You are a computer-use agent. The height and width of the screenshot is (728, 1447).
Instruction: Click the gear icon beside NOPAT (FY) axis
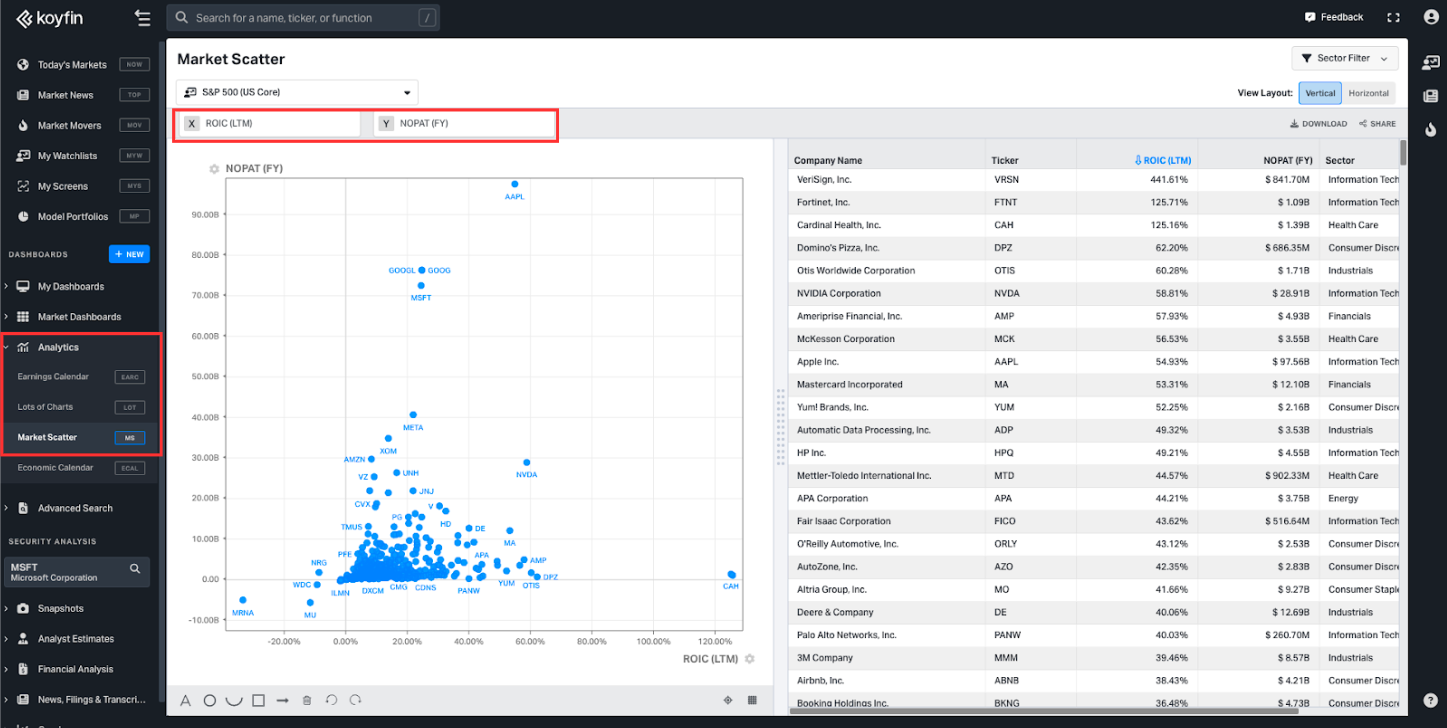pyautogui.click(x=214, y=169)
